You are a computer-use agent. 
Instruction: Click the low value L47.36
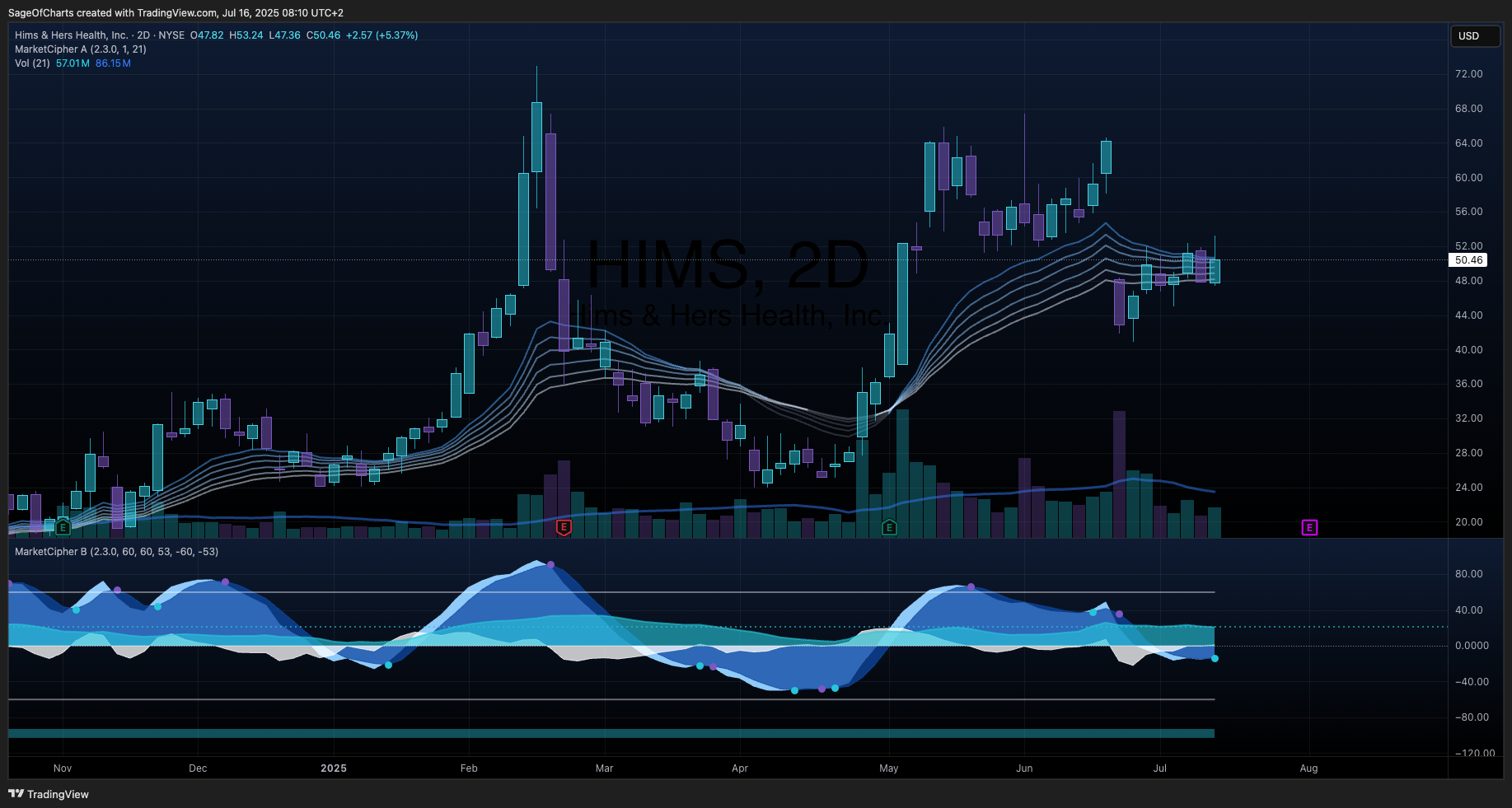coord(285,35)
